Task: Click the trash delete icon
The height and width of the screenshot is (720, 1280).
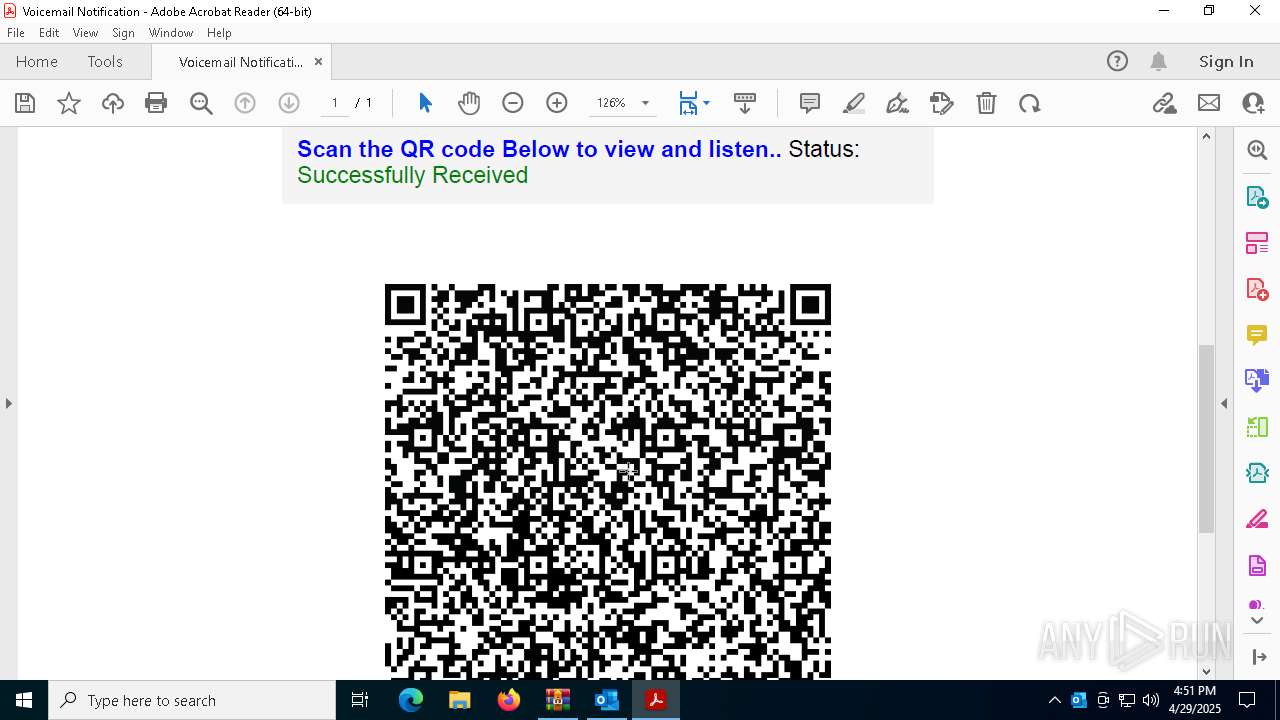Action: click(x=986, y=103)
